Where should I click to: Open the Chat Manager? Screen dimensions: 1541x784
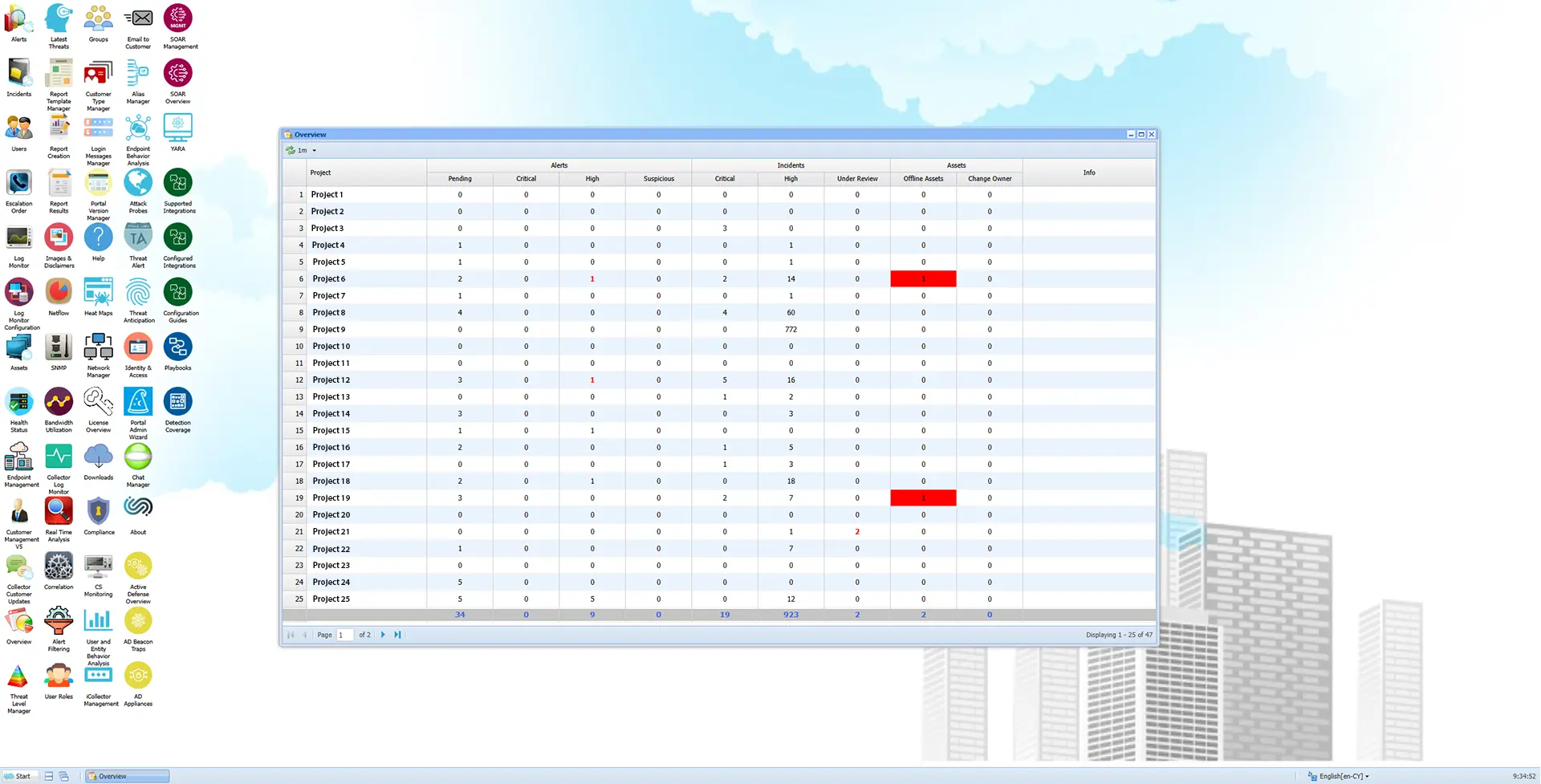coord(137,457)
